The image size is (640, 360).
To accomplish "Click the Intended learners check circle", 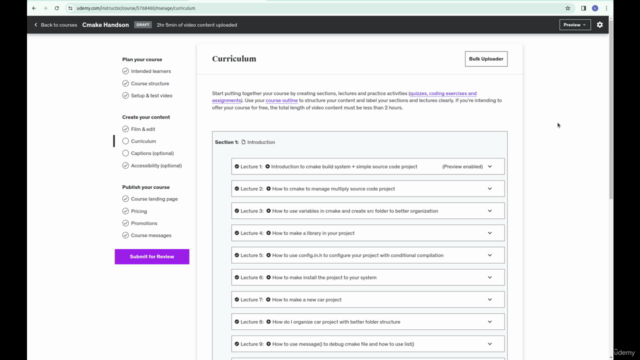I will coord(125,71).
